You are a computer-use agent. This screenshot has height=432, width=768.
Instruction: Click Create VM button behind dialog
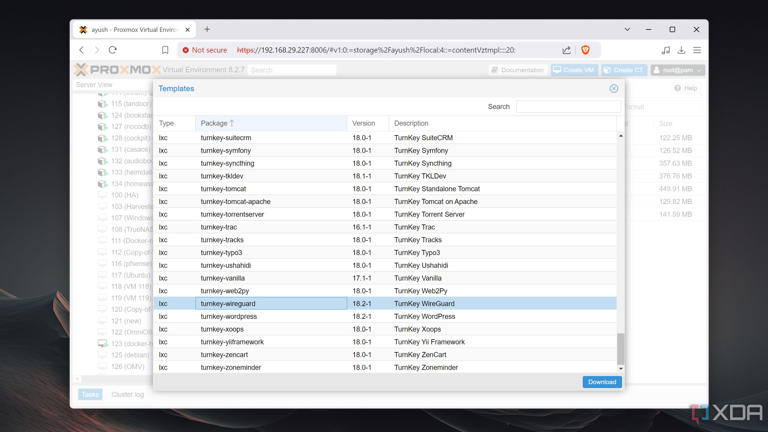coord(574,70)
